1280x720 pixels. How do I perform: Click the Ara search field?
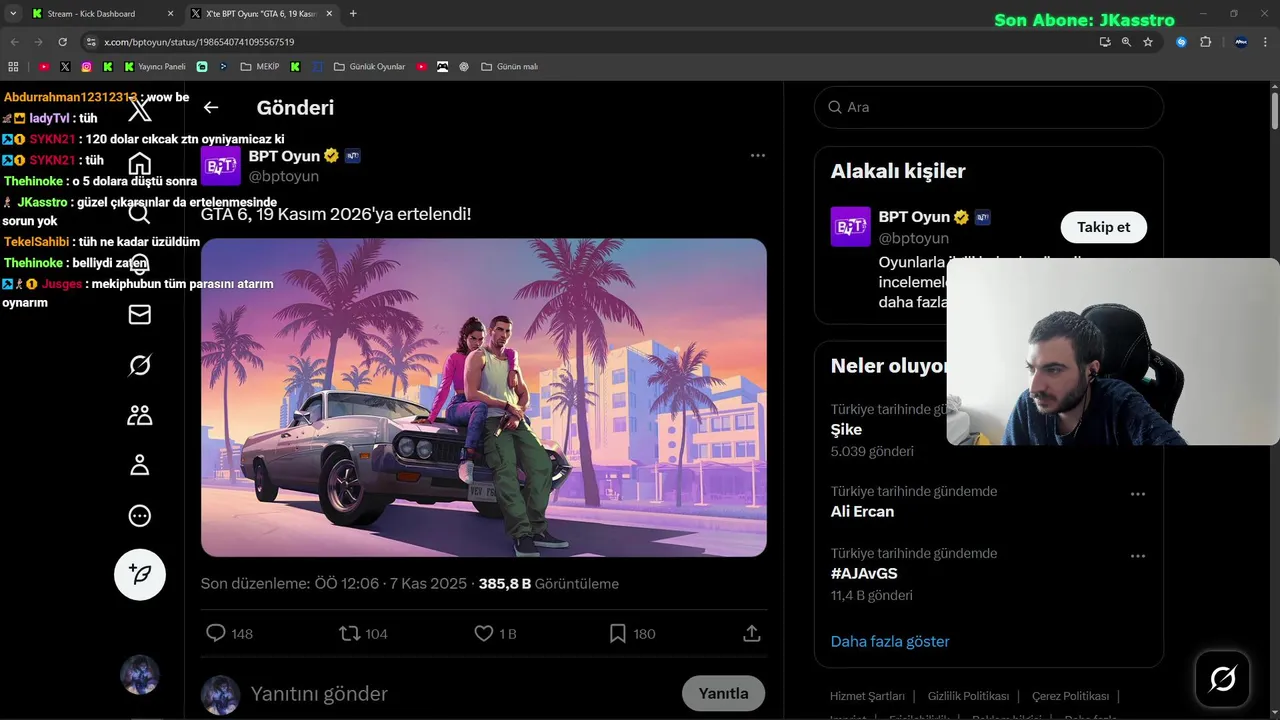click(x=989, y=107)
